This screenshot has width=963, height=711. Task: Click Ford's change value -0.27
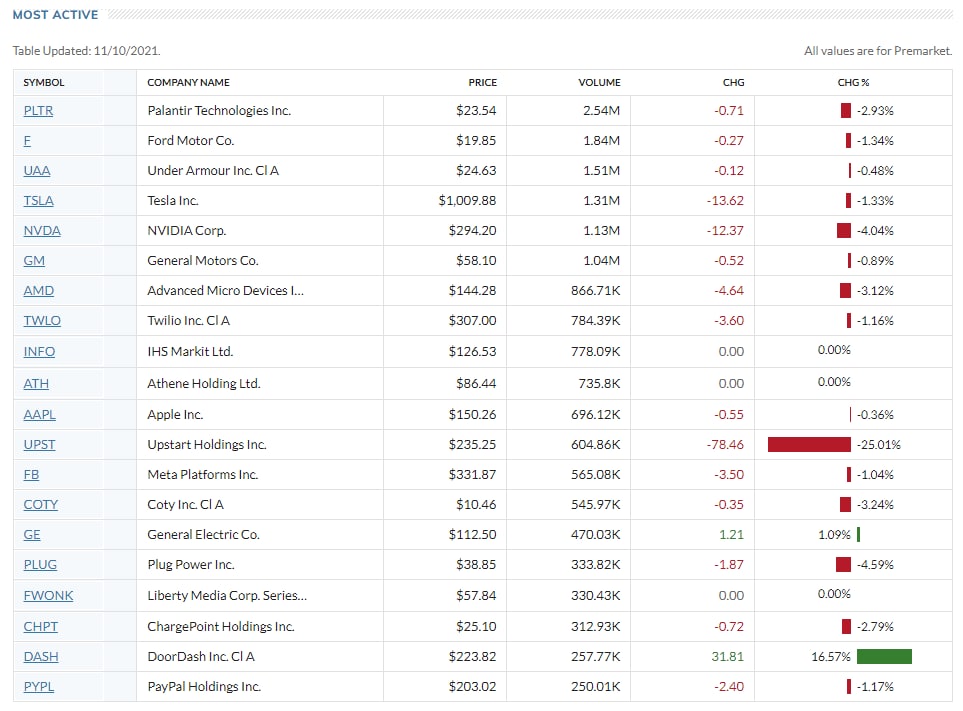tap(728, 141)
